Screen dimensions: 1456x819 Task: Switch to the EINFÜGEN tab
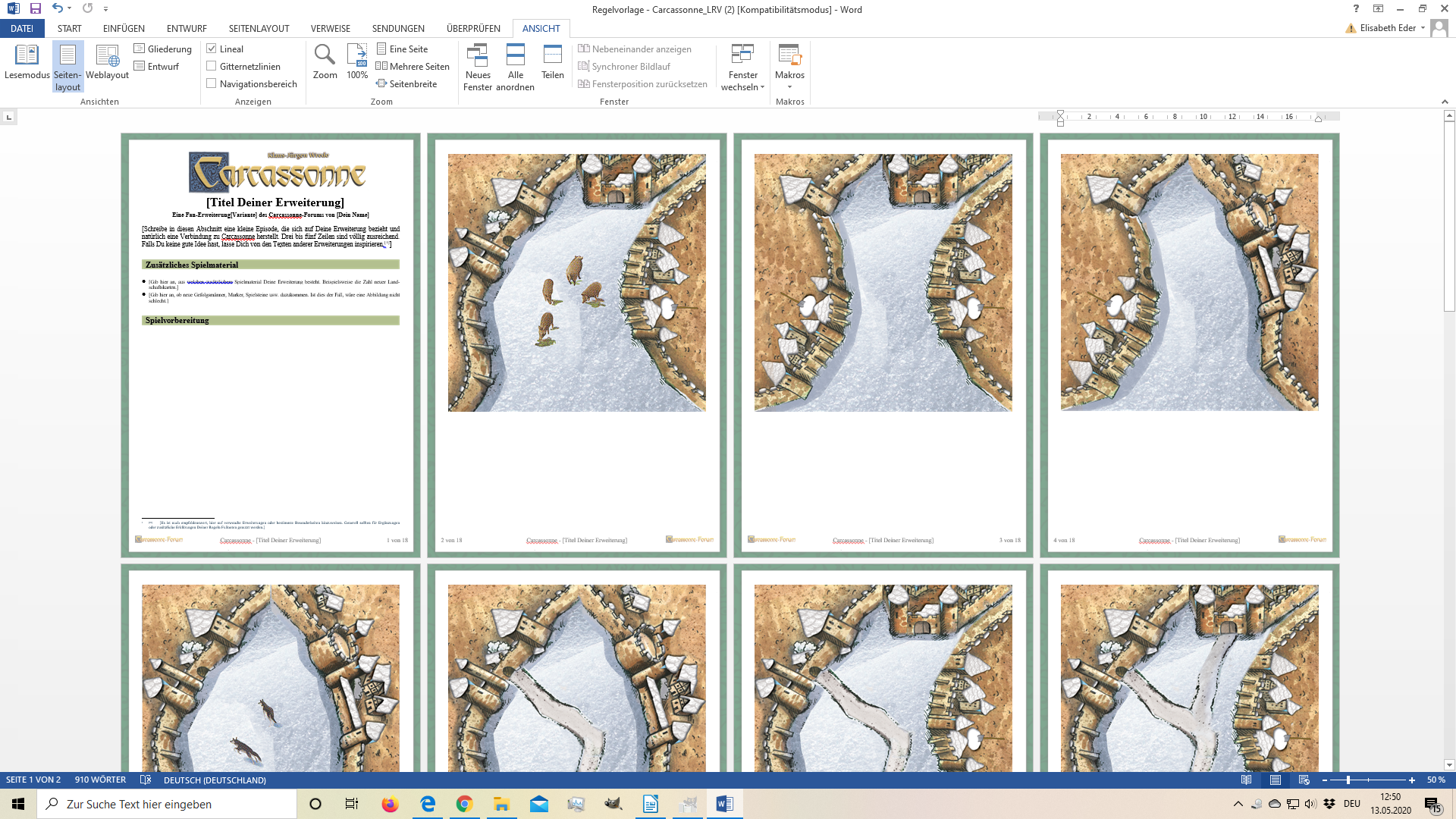coord(124,28)
